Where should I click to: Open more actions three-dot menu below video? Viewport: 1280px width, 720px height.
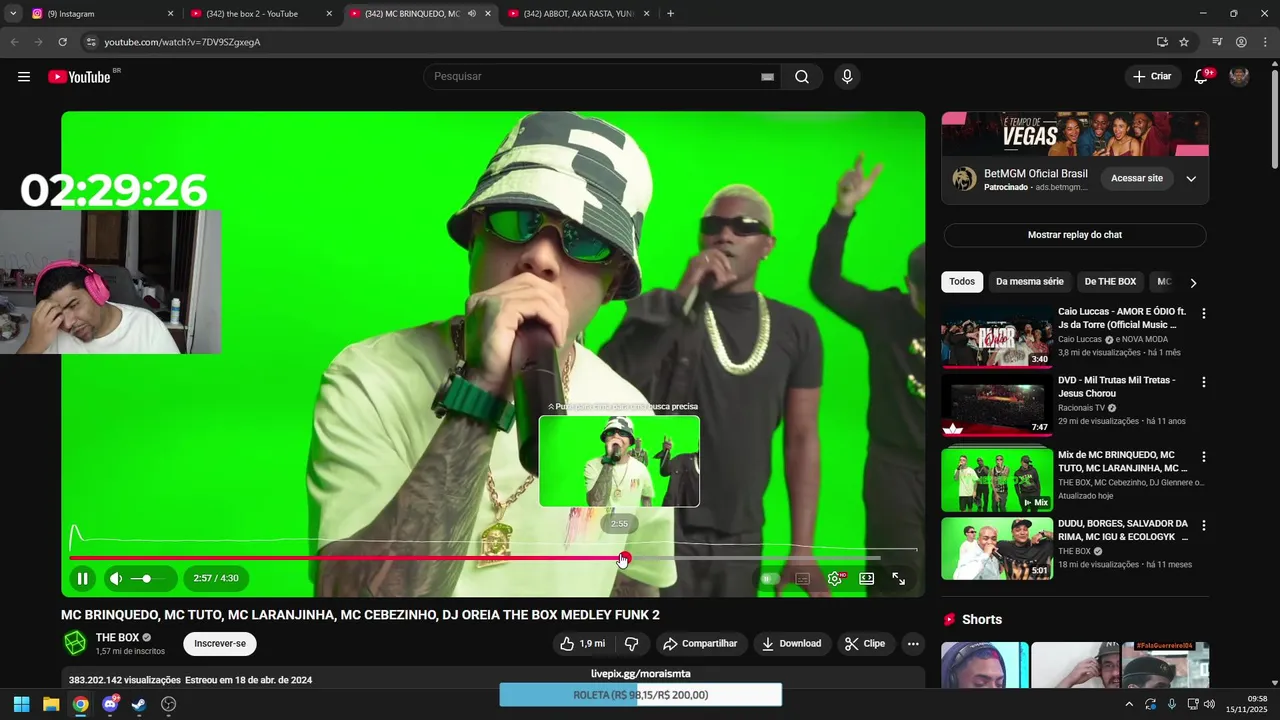point(913,644)
